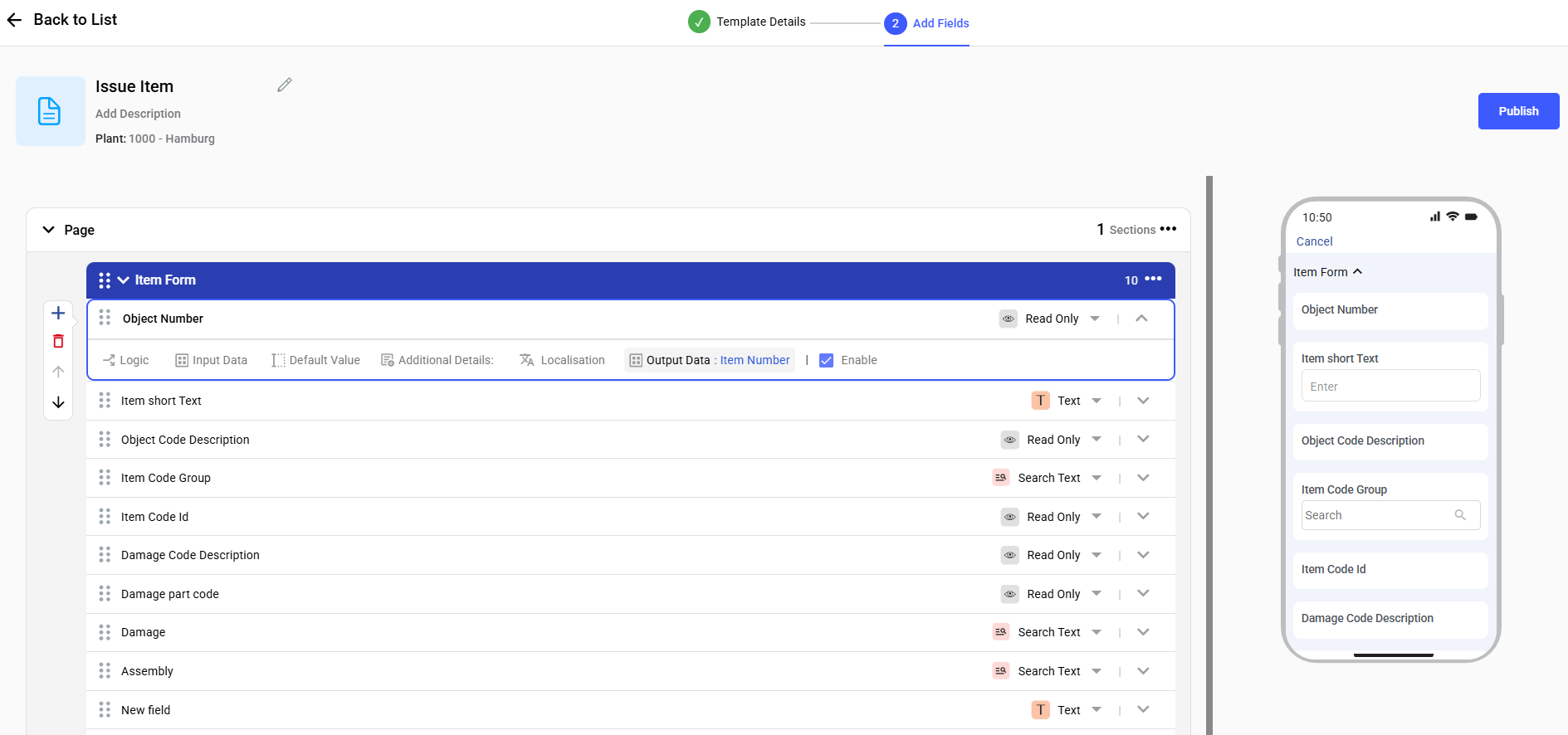The width and height of the screenshot is (1568, 735).
Task: Click the plus icon to add field
Action: (x=58, y=313)
